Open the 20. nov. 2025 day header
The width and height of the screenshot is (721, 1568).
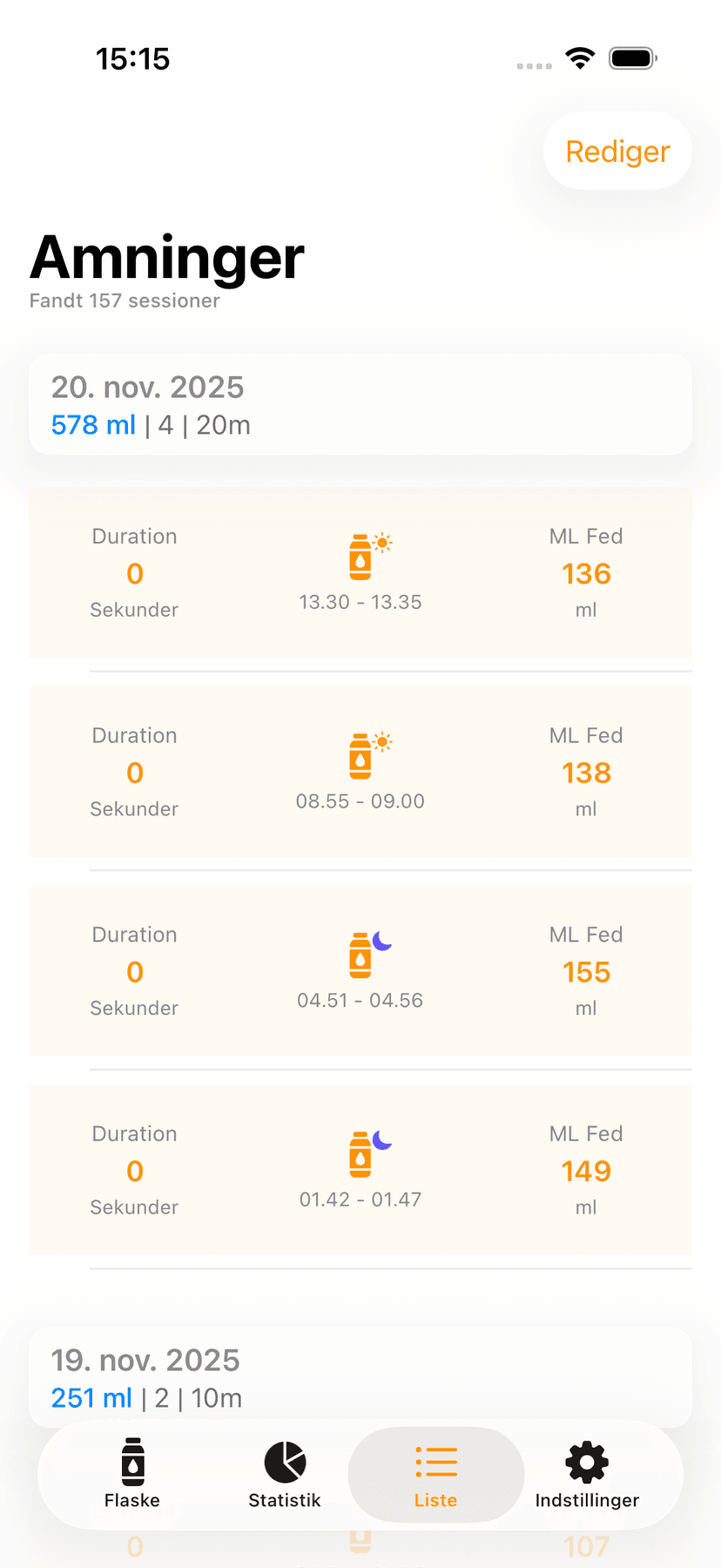coord(148,387)
